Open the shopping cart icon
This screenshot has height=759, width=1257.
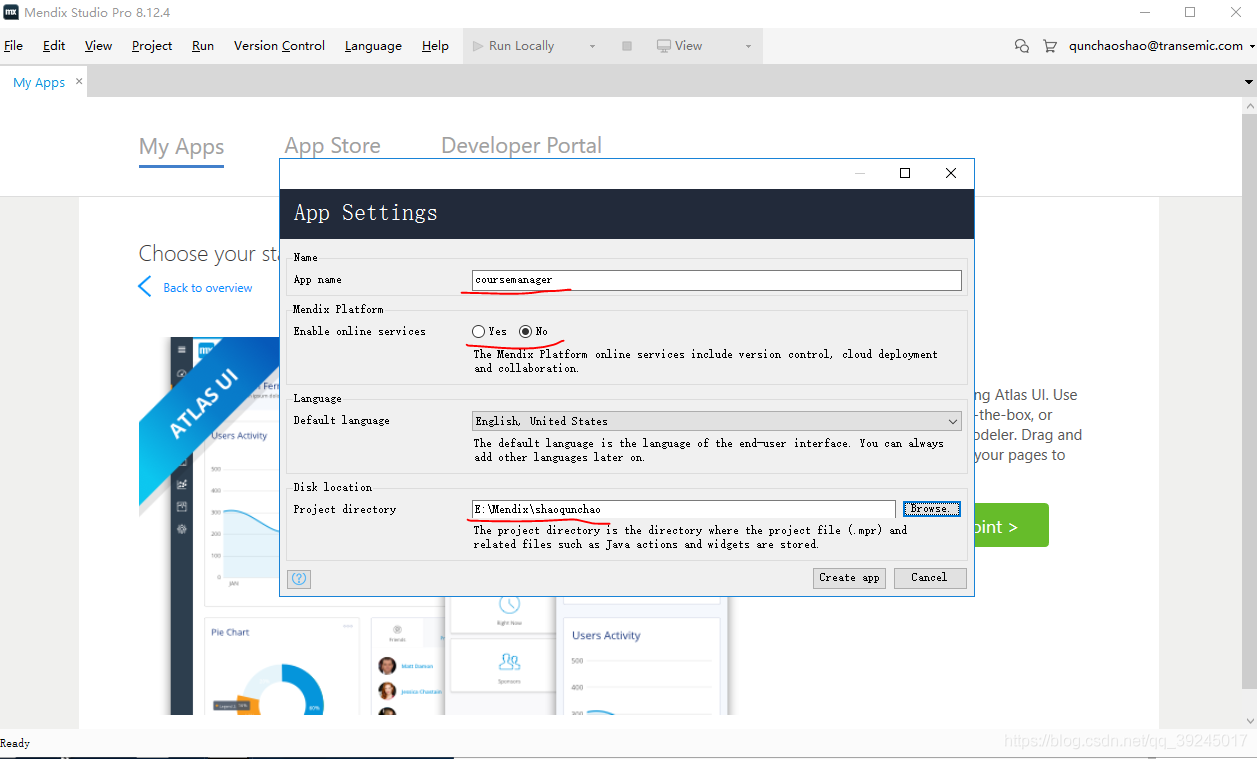pyautogui.click(x=1049, y=46)
